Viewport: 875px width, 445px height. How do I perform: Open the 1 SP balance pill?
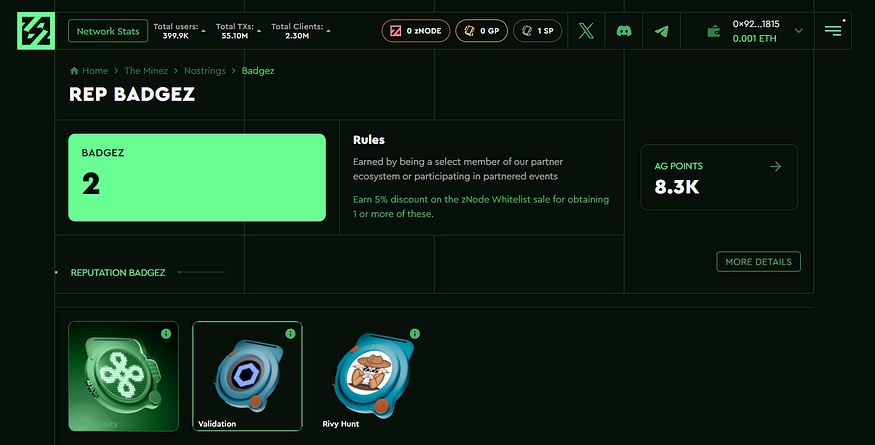coord(537,31)
